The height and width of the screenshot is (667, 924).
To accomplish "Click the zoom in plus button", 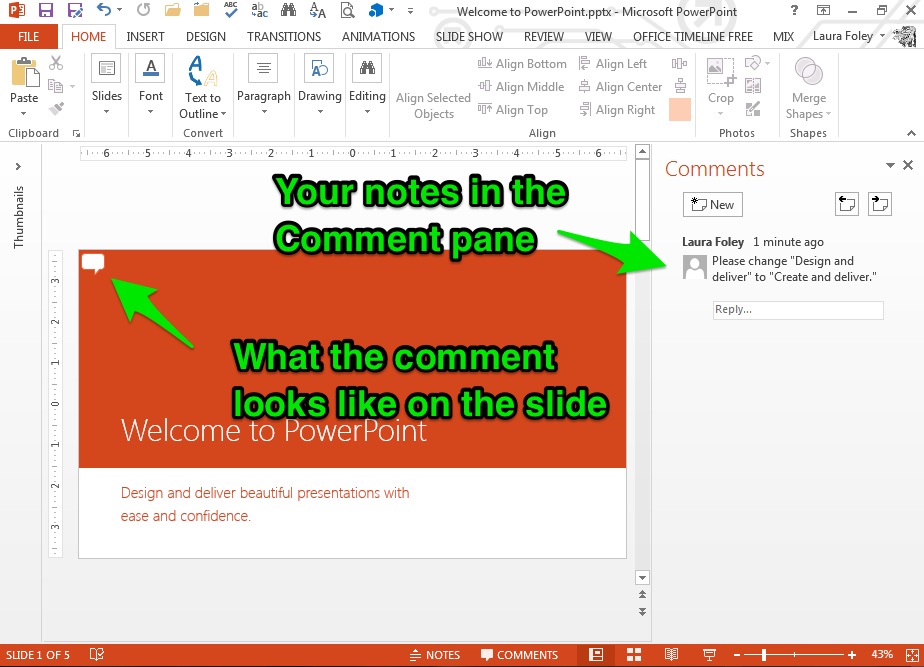I will tap(852, 655).
